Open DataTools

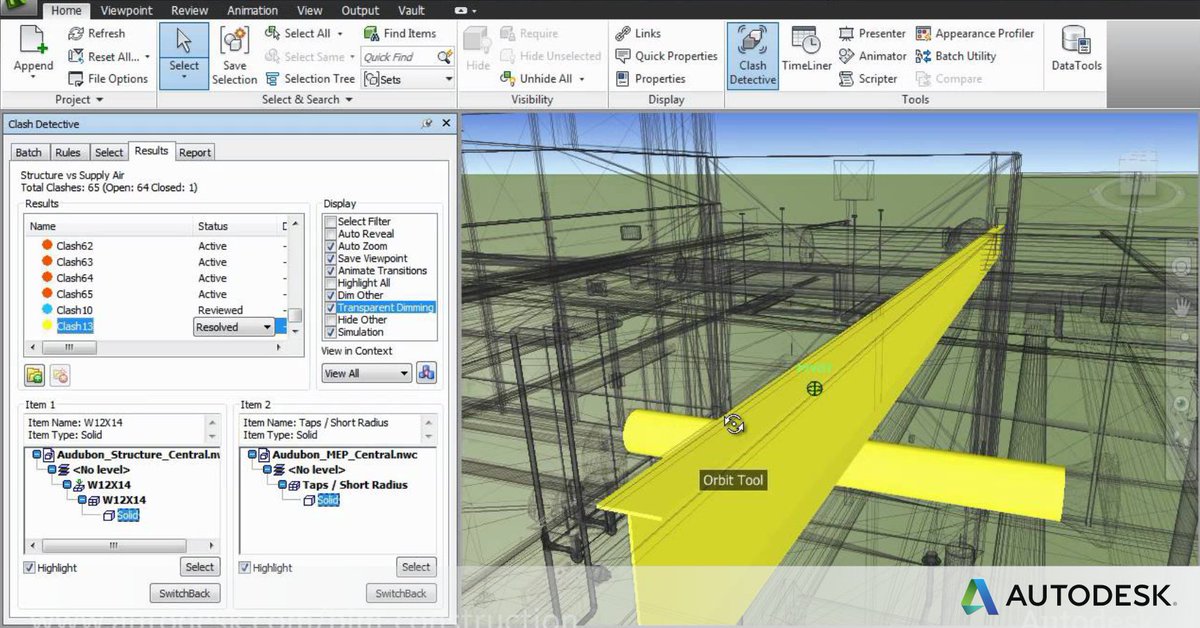[x=1075, y=50]
